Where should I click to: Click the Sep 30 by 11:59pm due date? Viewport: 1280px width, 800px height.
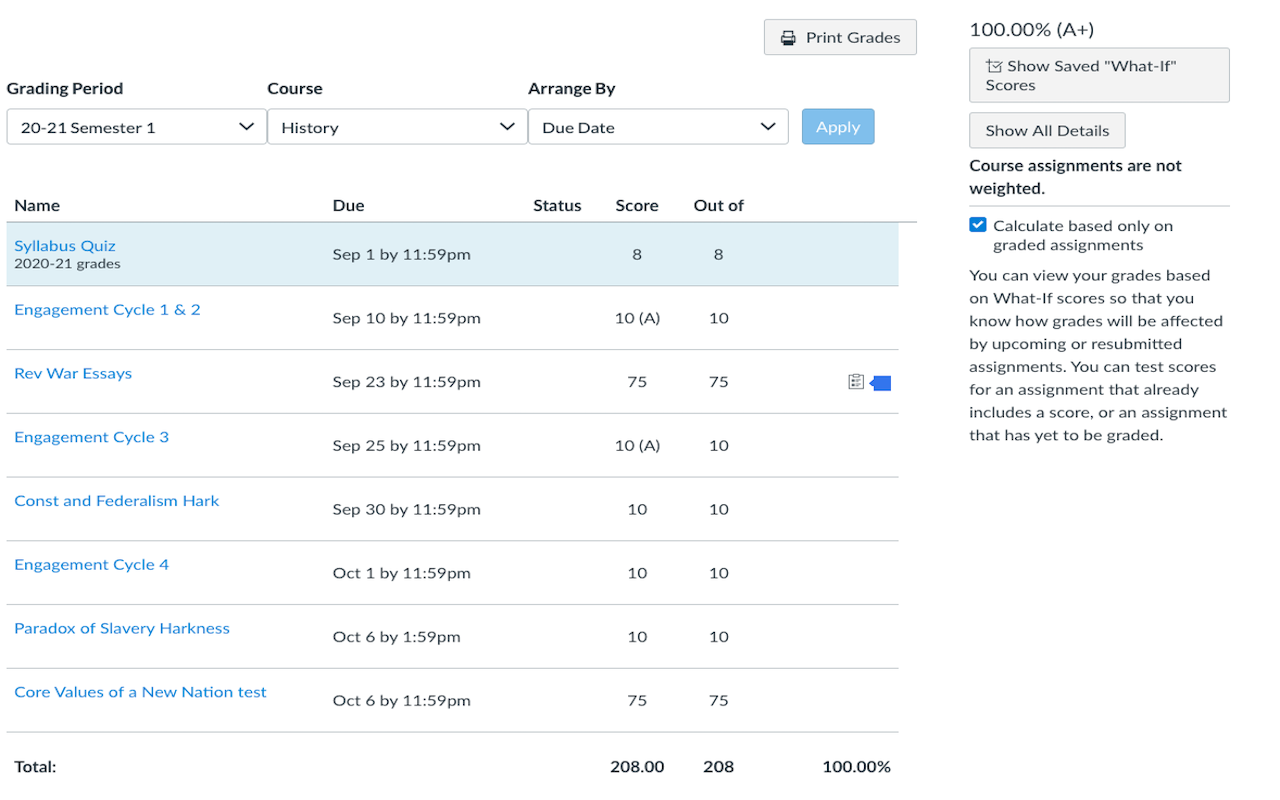pos(406,510)
